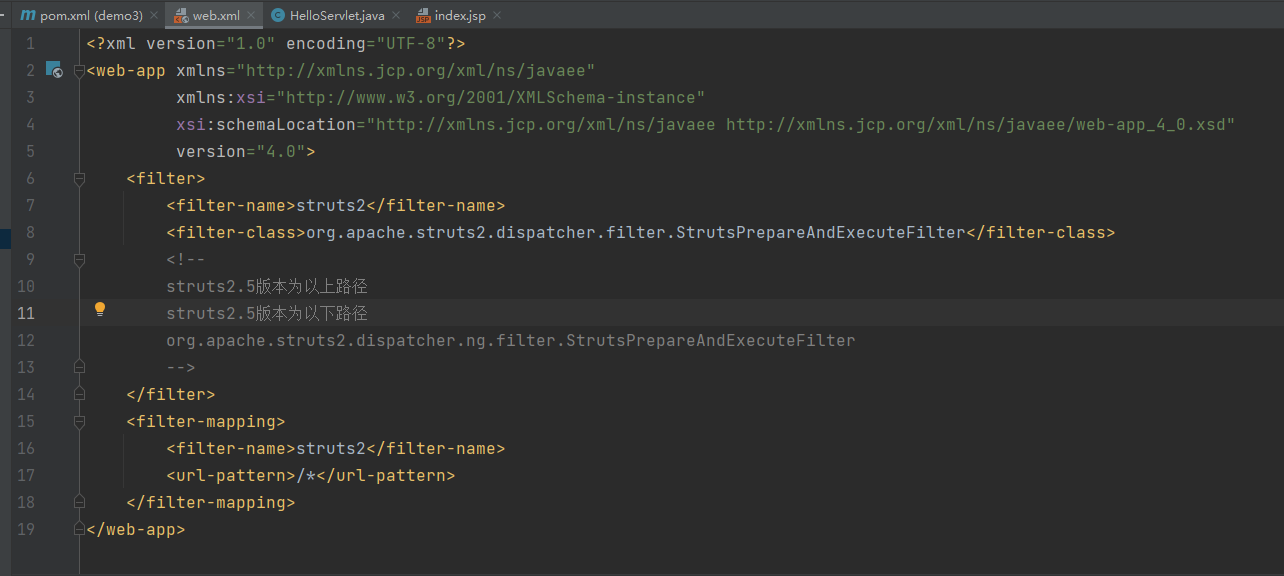Viewport: 1284px width, 576px height.
Task: Click the Maven icon on pom.xml tab
Action: [28, 16]
